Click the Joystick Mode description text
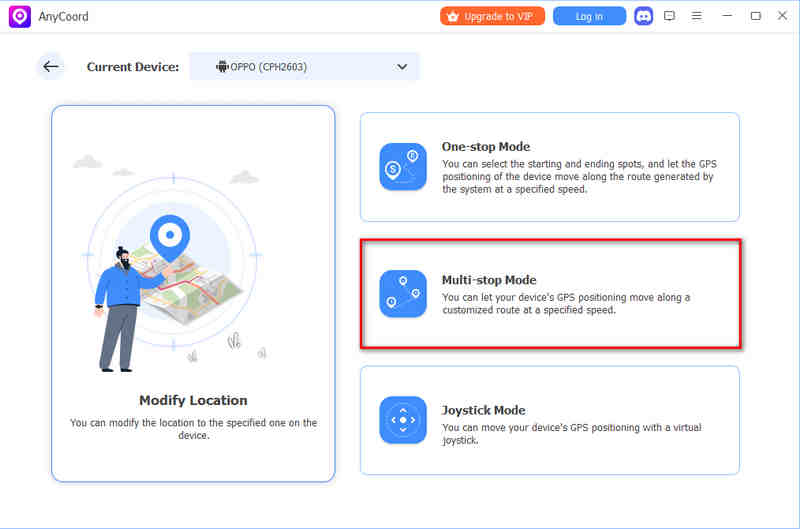800x529 pixels. point(570,433)
